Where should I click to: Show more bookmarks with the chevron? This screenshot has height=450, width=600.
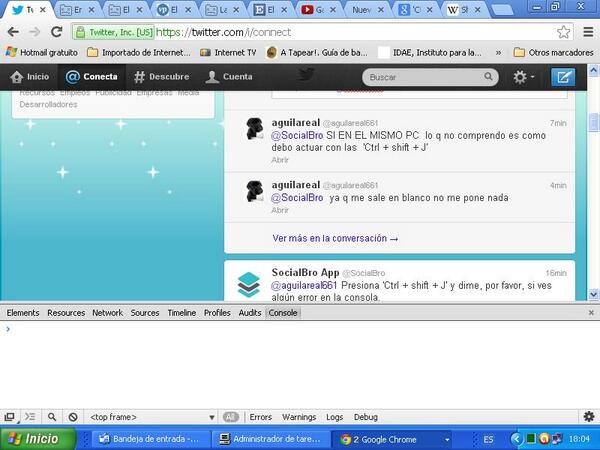click(x=498, y=53)
